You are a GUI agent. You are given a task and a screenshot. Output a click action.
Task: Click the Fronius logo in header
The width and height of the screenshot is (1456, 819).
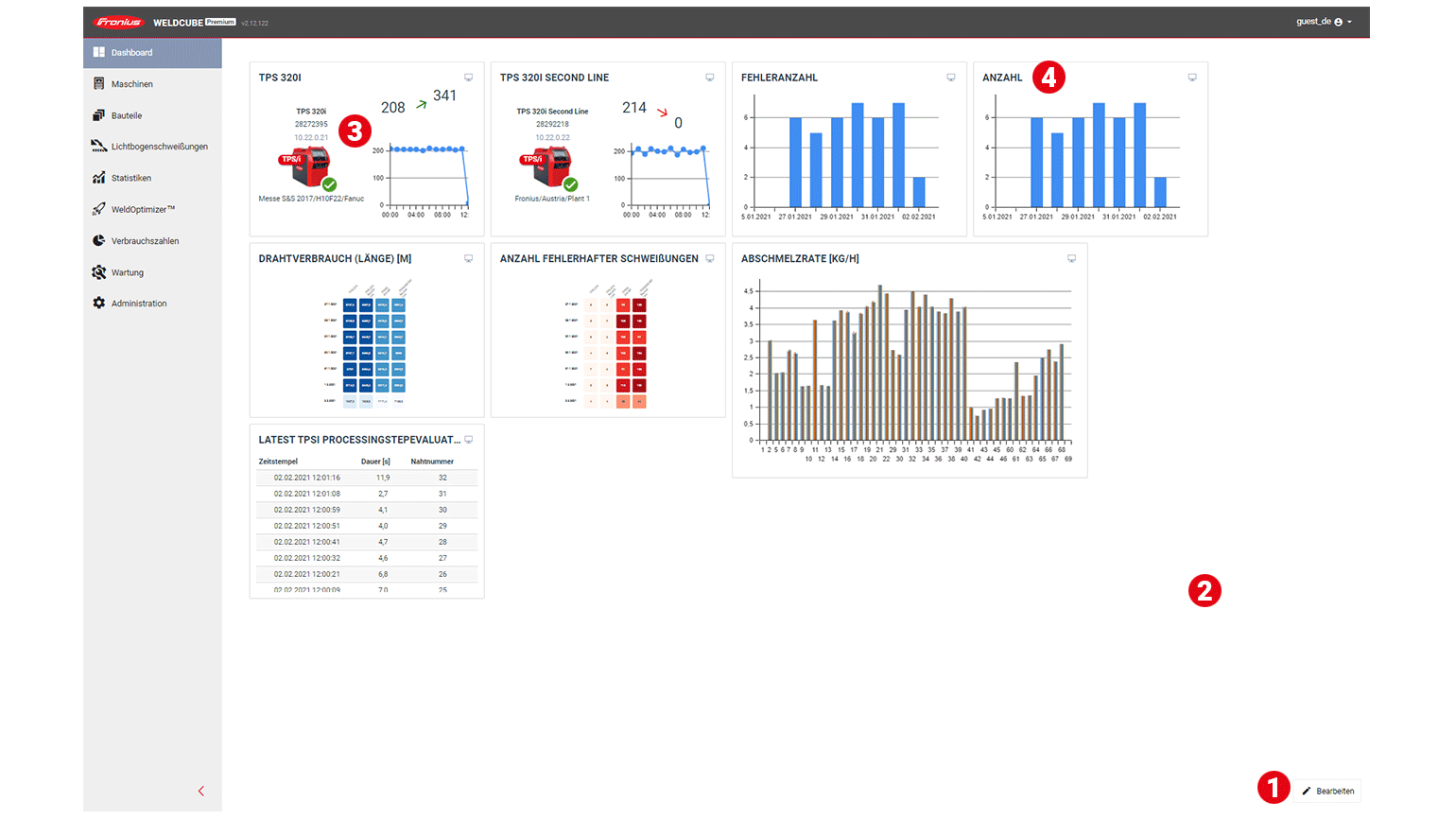coord(119,22)
